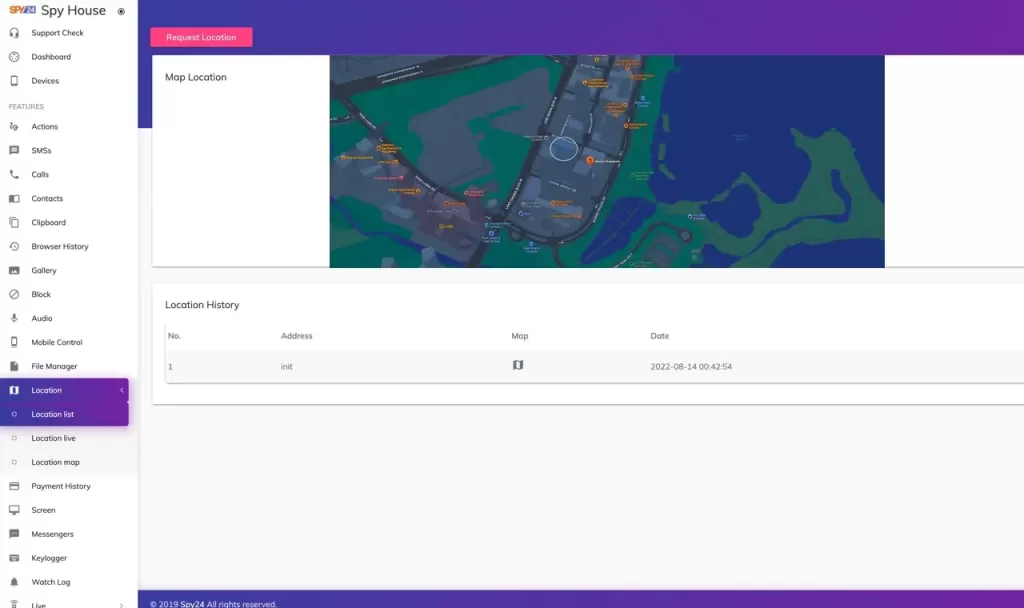Click the Gallery image icon

(x=14, y=270)
